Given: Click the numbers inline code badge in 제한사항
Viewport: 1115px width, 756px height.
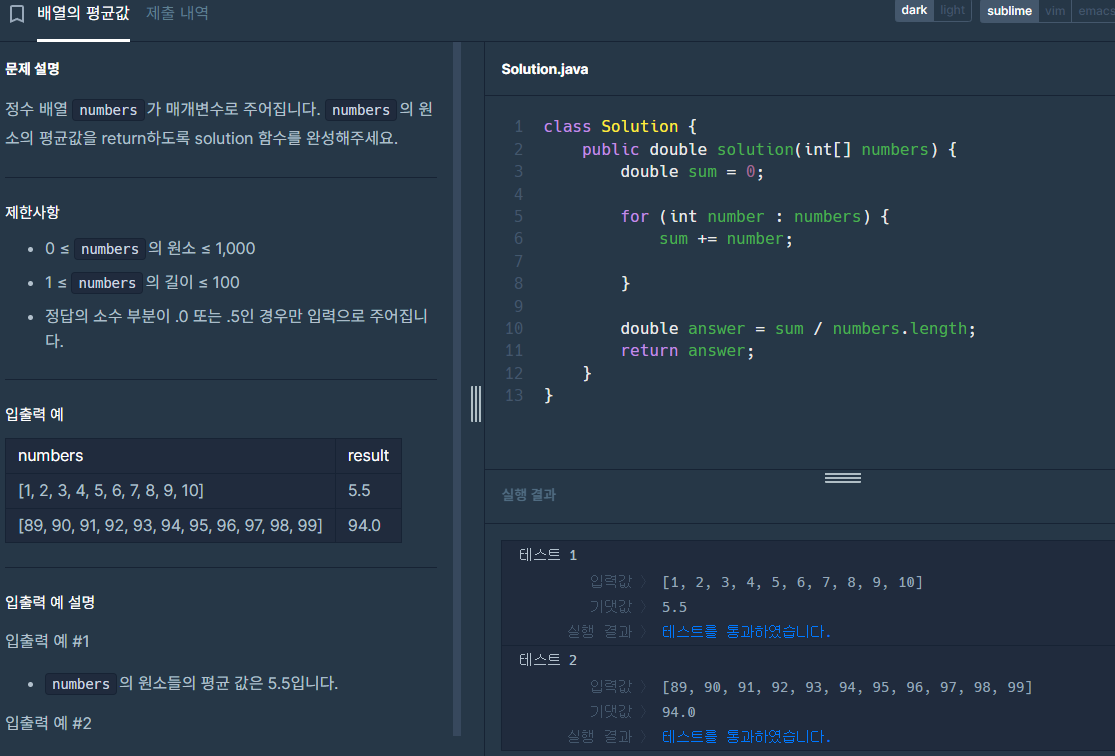Looking at the screenshot, I should tap(107, 249).
